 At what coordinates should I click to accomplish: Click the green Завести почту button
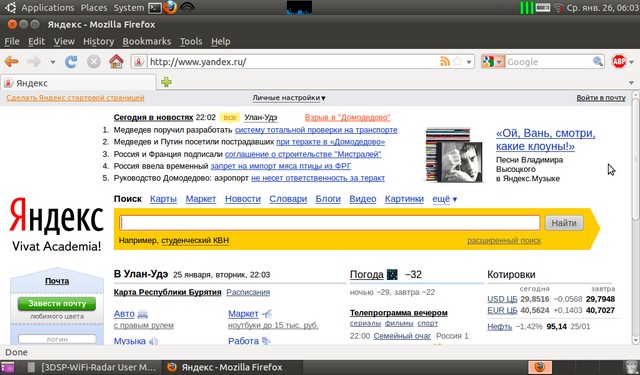coord(57,304)
